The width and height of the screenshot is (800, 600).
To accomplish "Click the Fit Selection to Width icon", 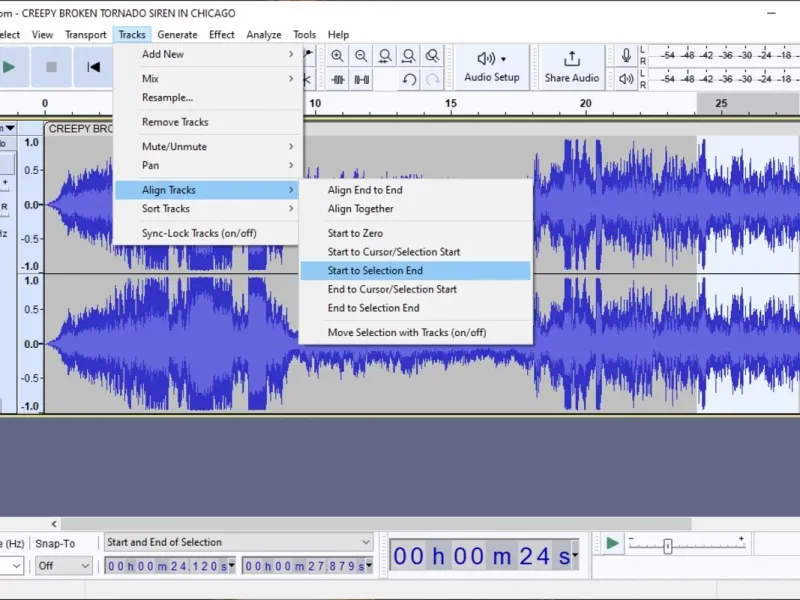I will [385, 56].
